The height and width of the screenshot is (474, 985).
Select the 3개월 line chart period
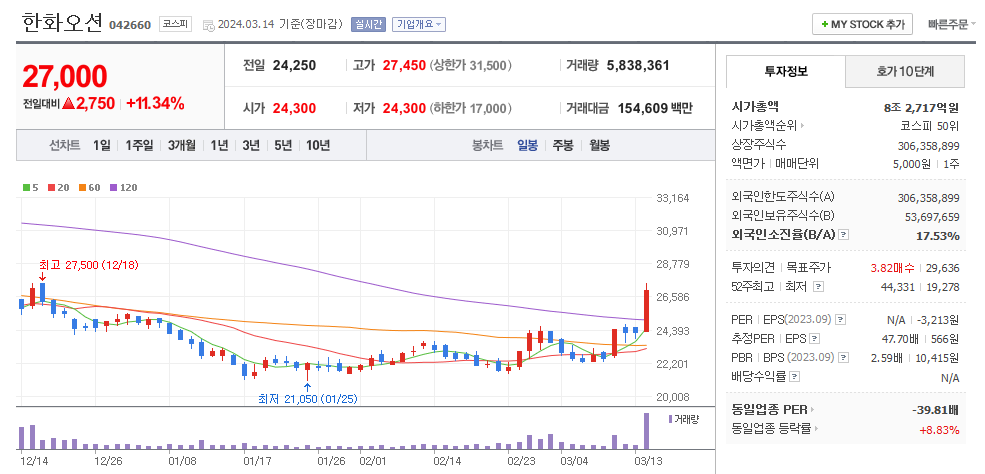182,146
